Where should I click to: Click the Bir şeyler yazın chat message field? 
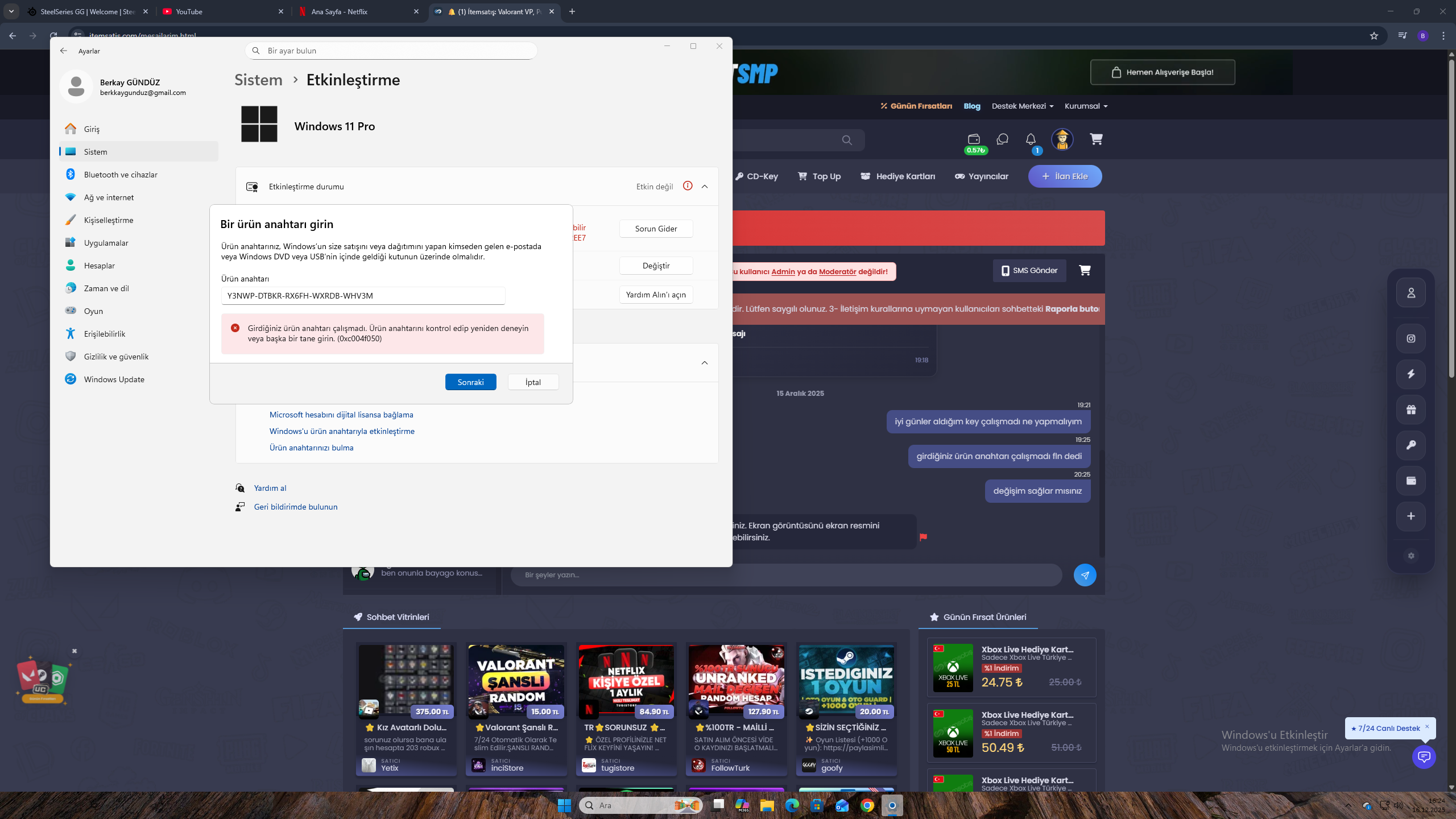(x=786, y=575)
